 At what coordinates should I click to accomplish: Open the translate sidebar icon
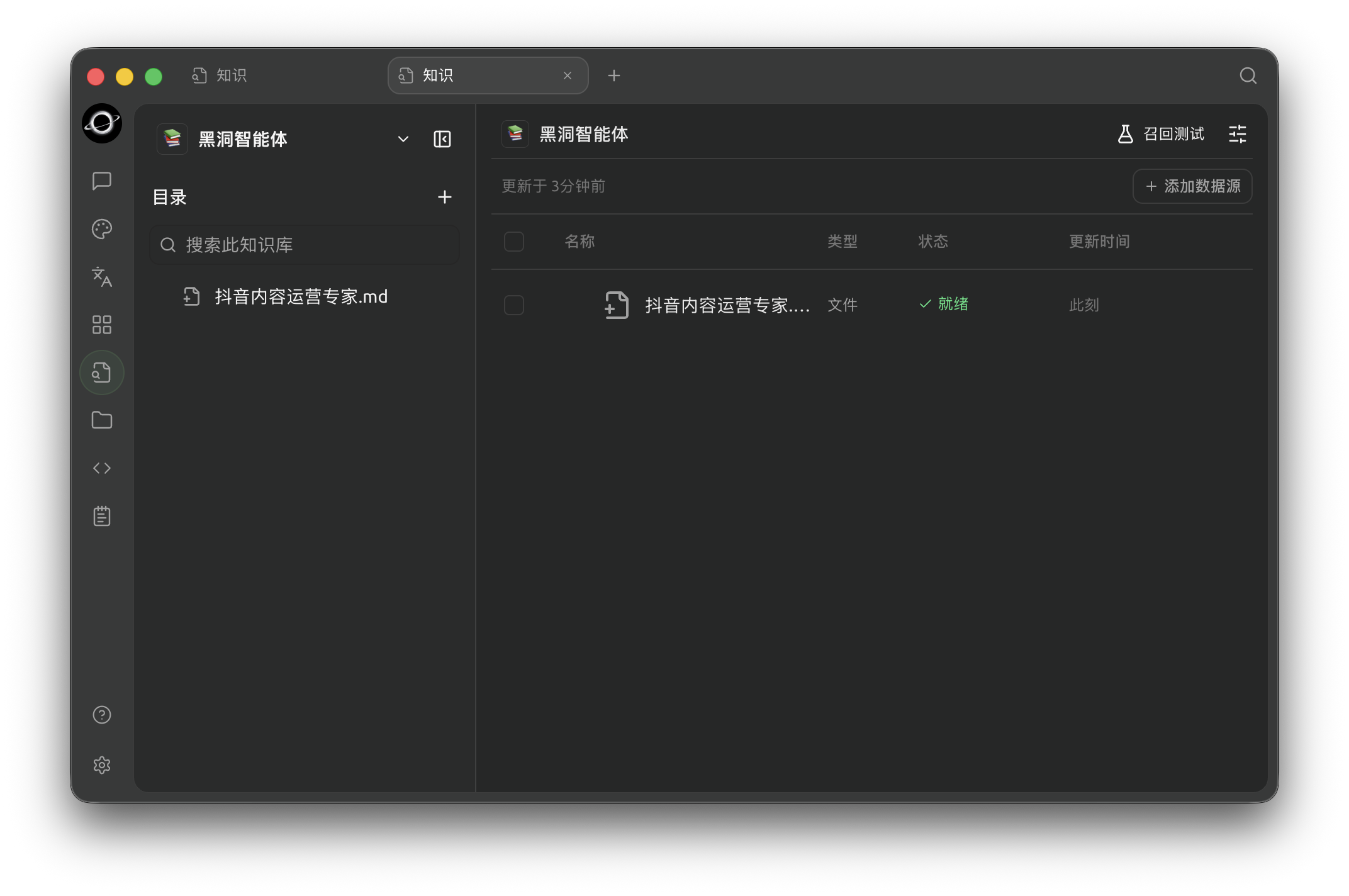[102, 277]
